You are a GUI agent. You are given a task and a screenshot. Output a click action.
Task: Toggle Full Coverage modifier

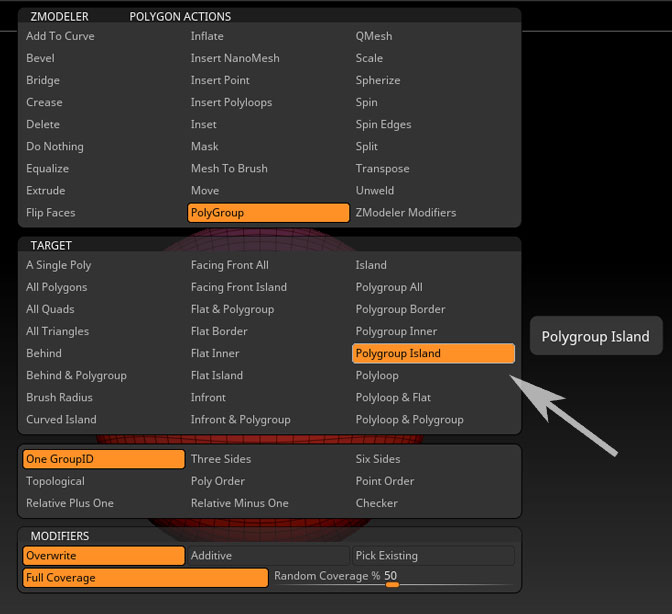click(145, 578)
